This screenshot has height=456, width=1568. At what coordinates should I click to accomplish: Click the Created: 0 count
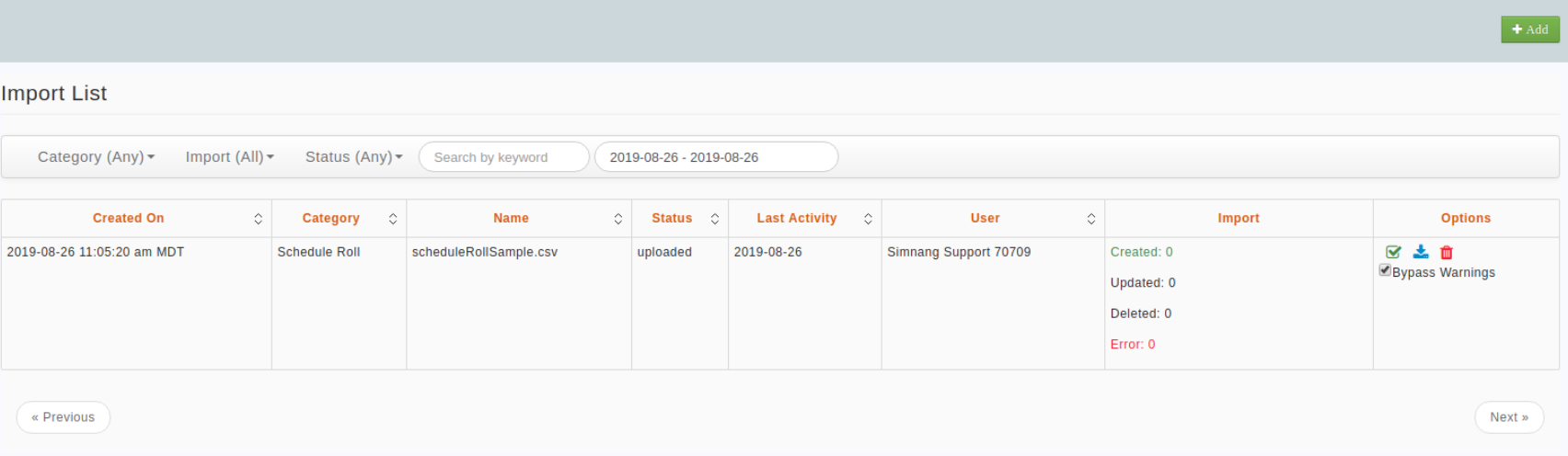pos(1142,252)
